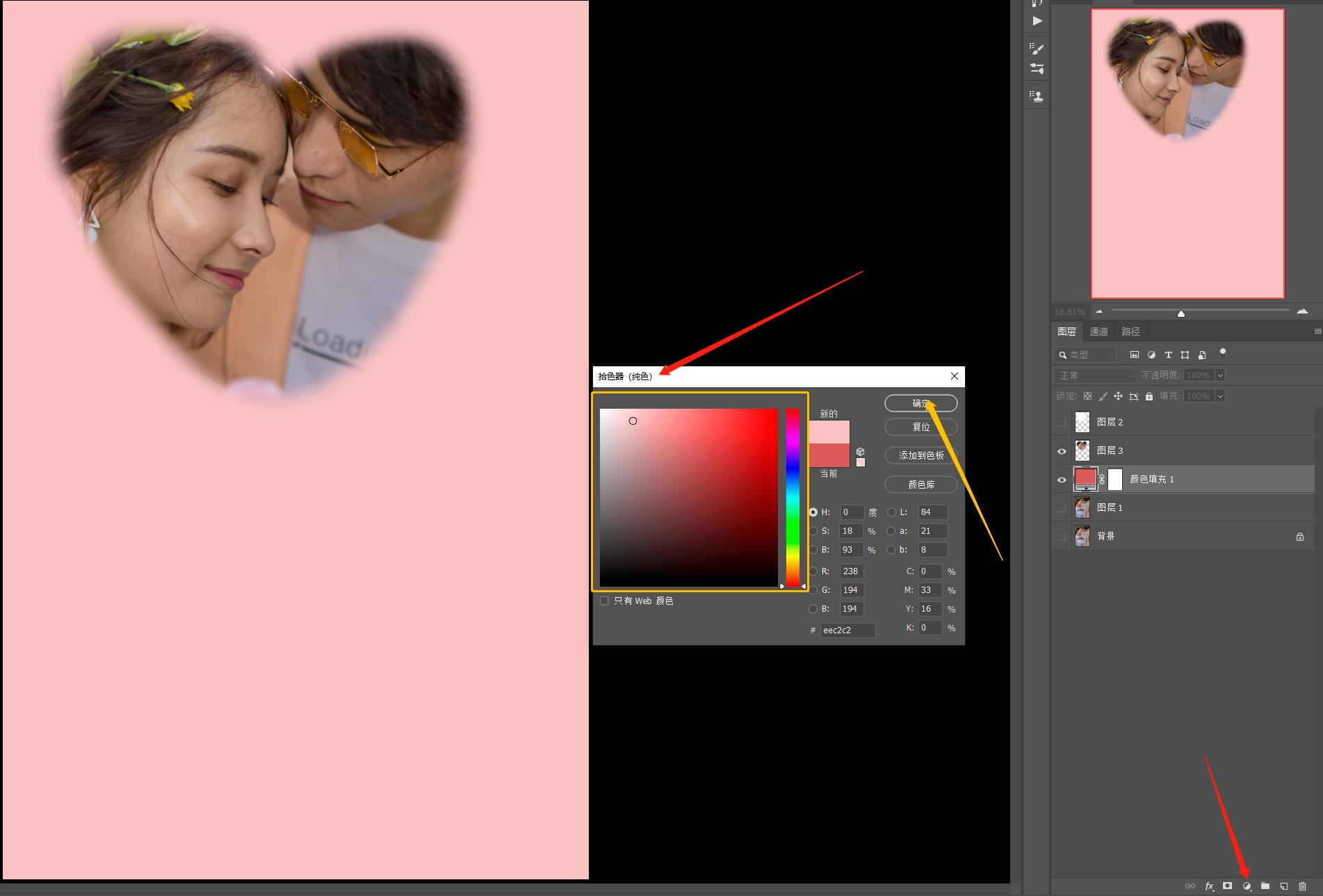This screenshot has height=896, width=1323.
Task: Select the S saturation radio button
Action: (813, 531)
